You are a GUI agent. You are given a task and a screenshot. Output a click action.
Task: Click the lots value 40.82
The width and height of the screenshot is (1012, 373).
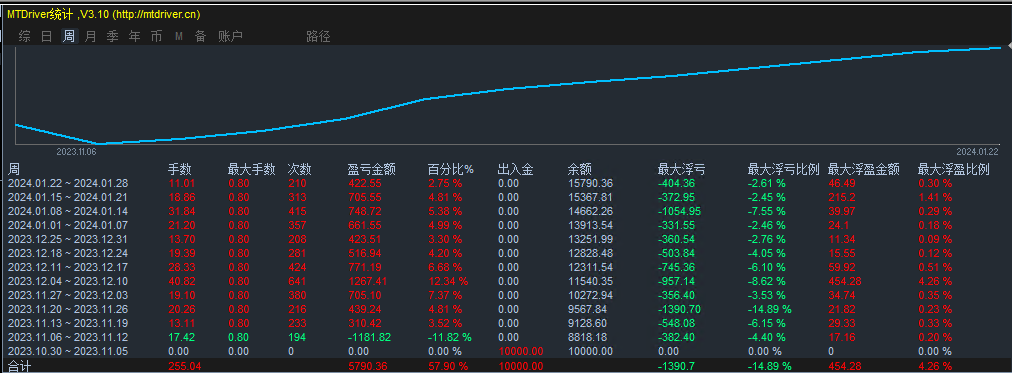tap(181, 281)
